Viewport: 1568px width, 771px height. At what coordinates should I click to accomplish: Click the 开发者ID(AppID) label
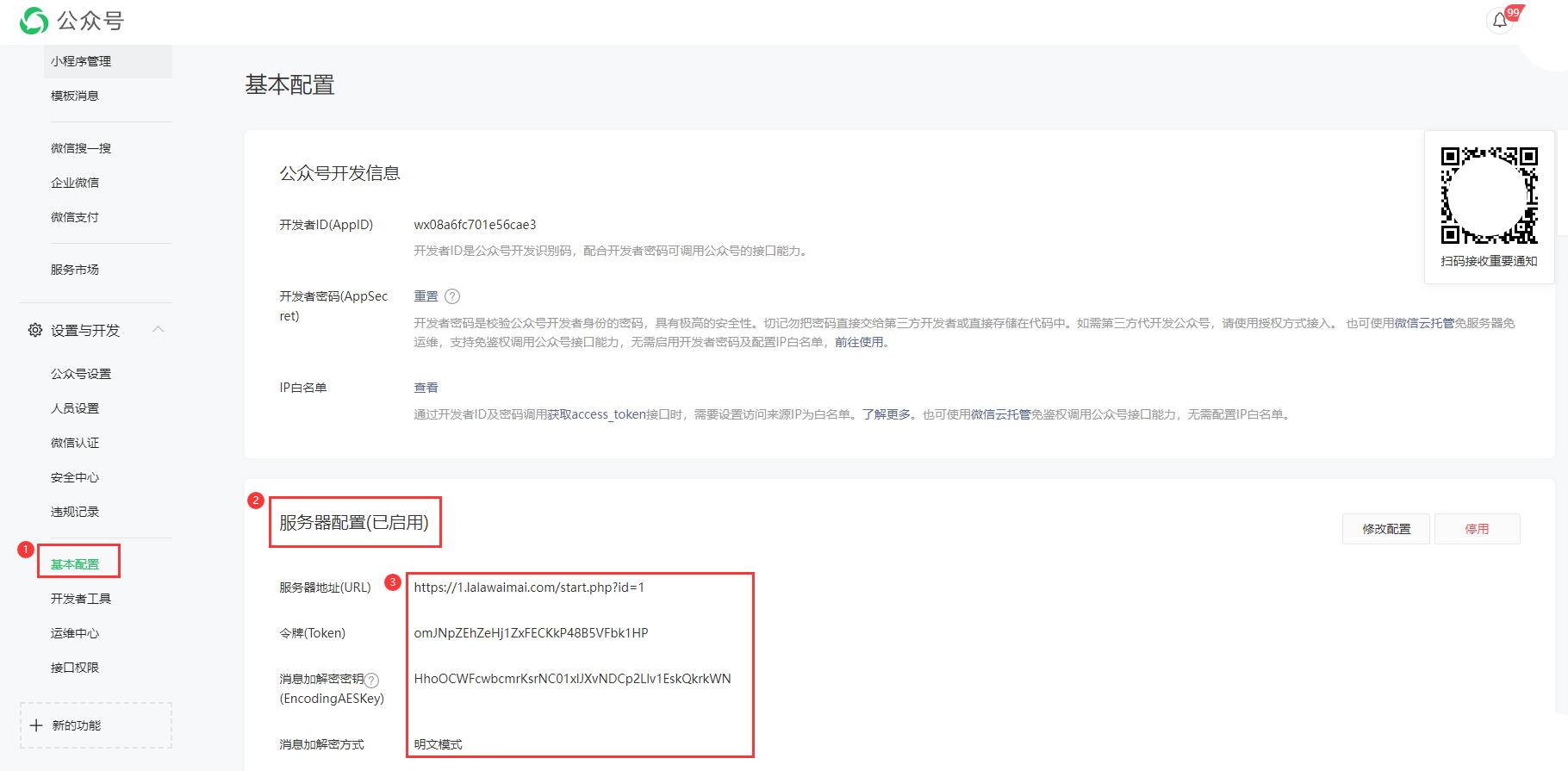tap(326, 225)
